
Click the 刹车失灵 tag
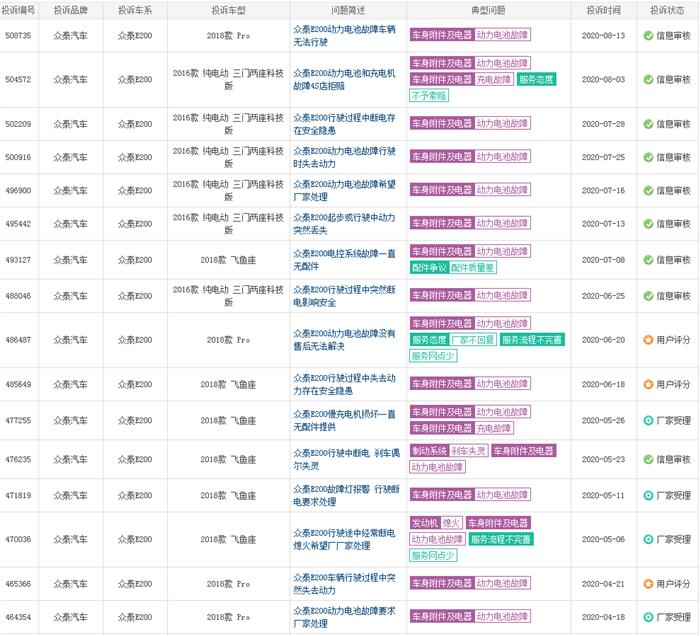pyautogui.click(x=468, y=451)
